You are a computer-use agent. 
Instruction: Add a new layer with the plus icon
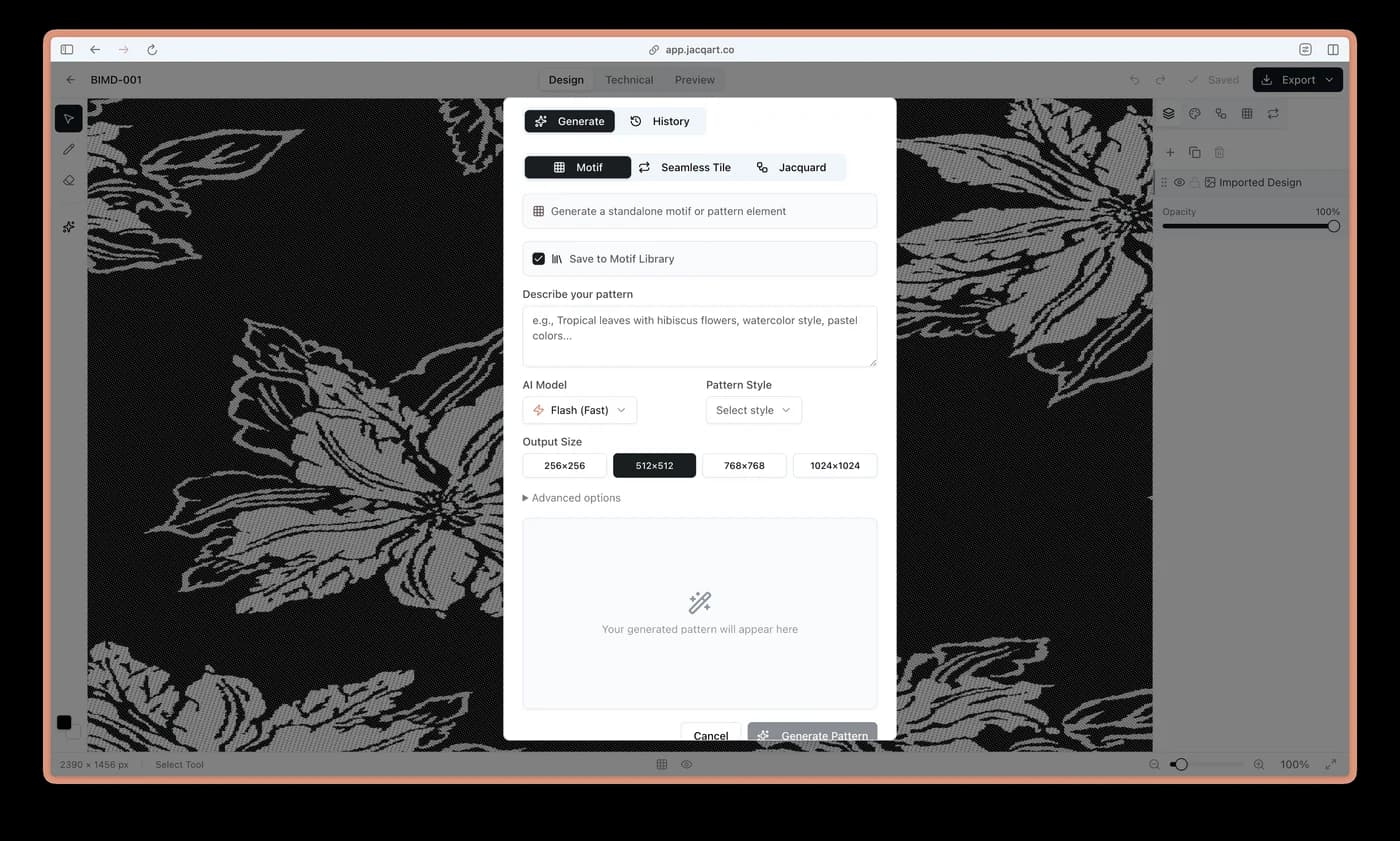click(1170, 152)
